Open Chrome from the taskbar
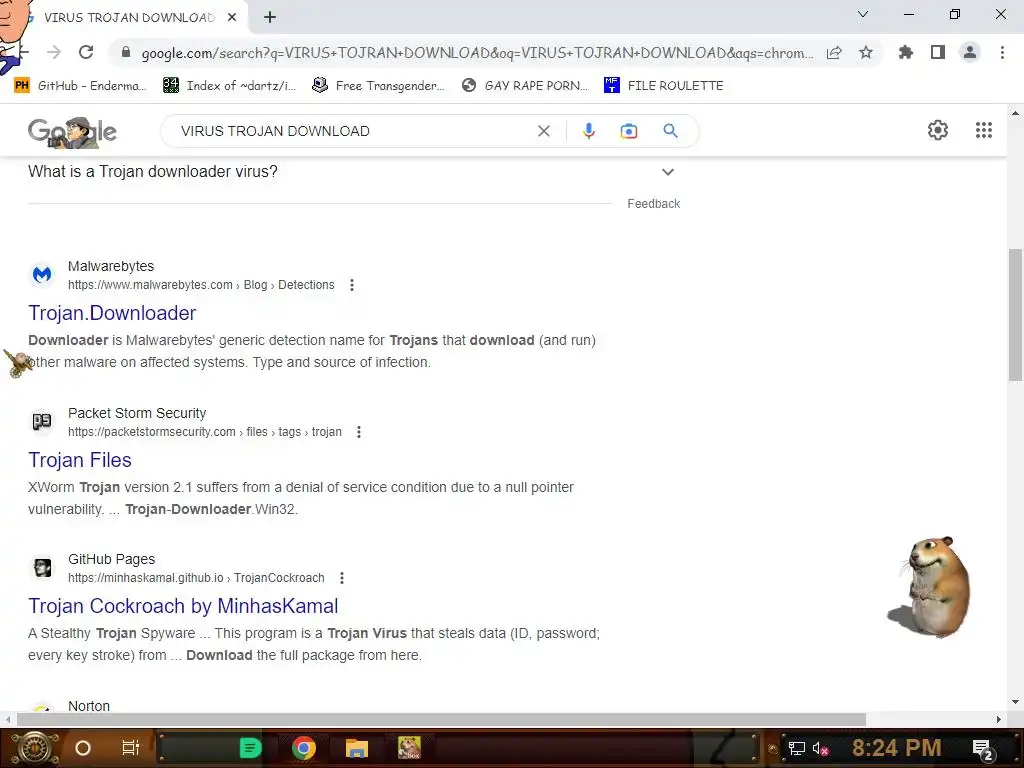Screen dimensions: 1024x768 [x=304, y=748]
